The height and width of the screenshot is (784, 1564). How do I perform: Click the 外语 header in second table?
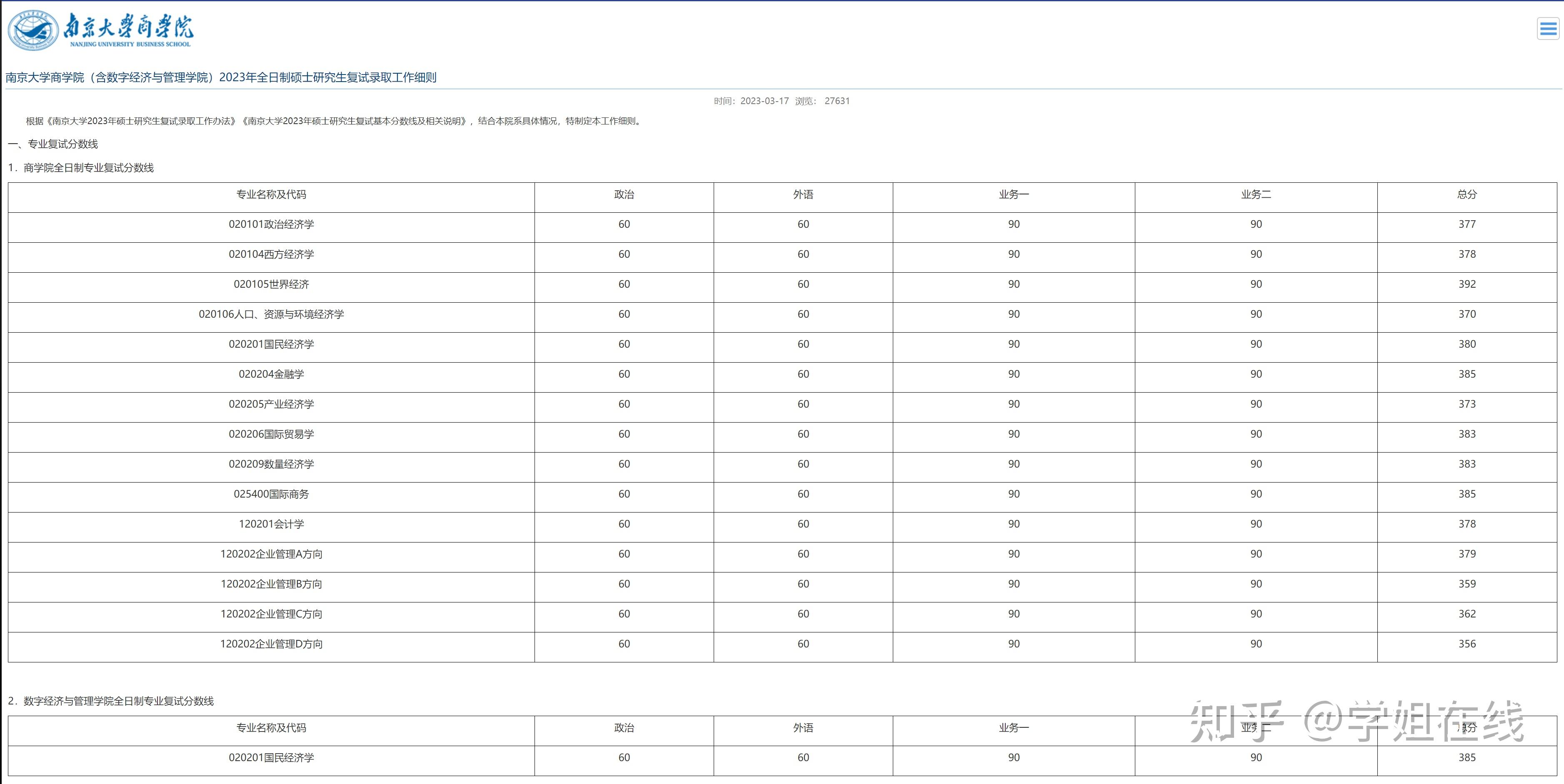click(x=803, y=728)
